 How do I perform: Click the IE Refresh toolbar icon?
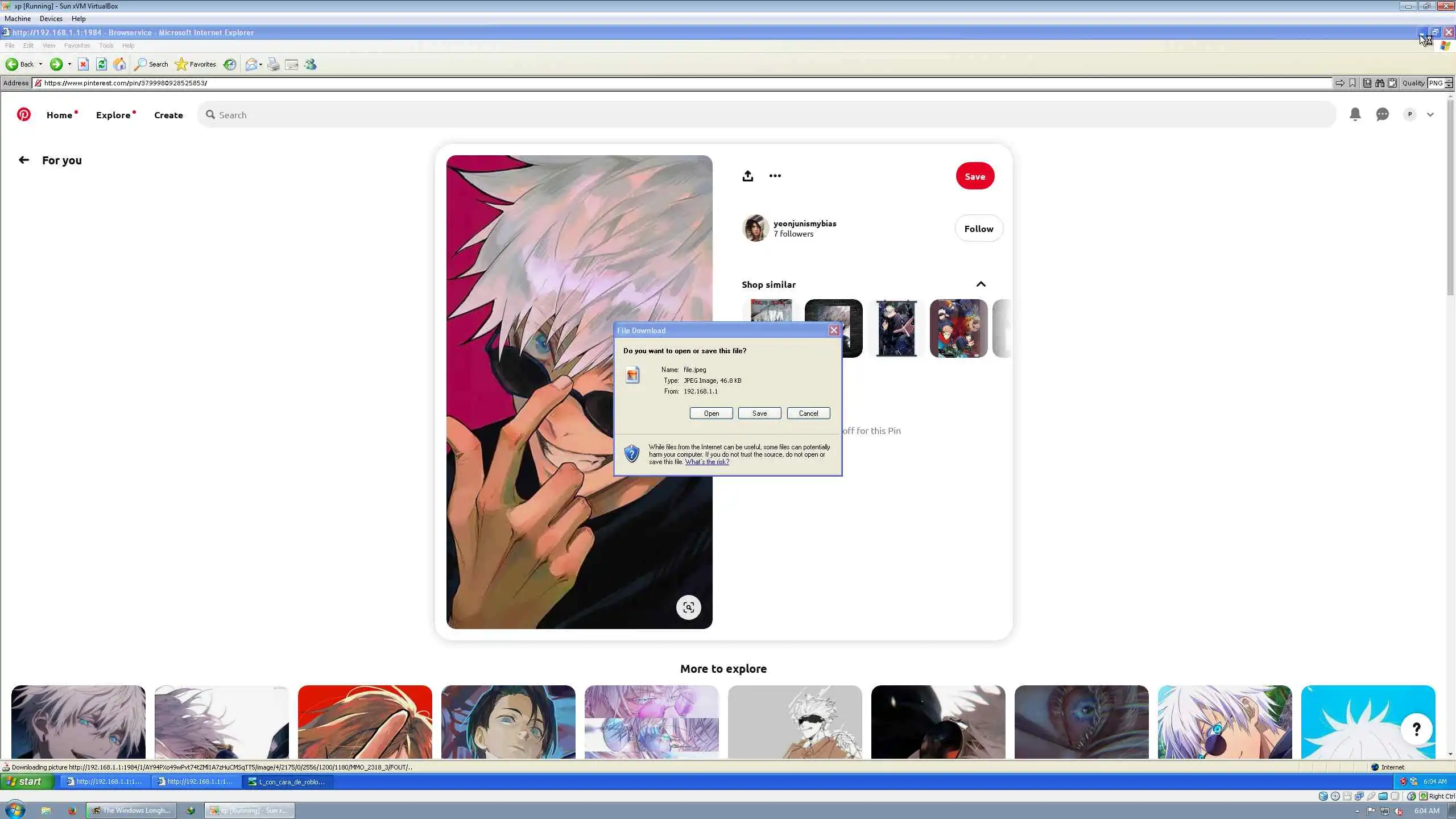pyautogui.click(x=101, y=64)
